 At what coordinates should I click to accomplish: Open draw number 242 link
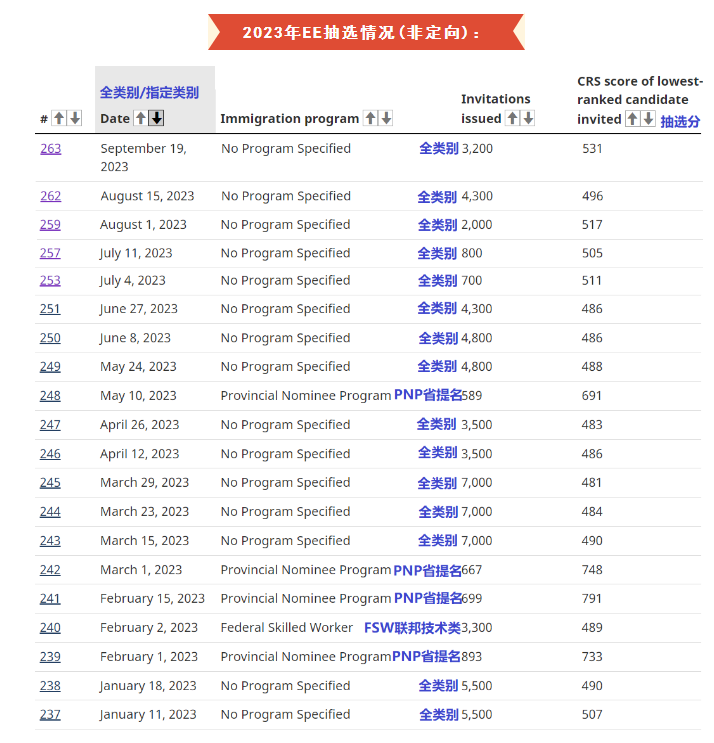click(50, 570)
